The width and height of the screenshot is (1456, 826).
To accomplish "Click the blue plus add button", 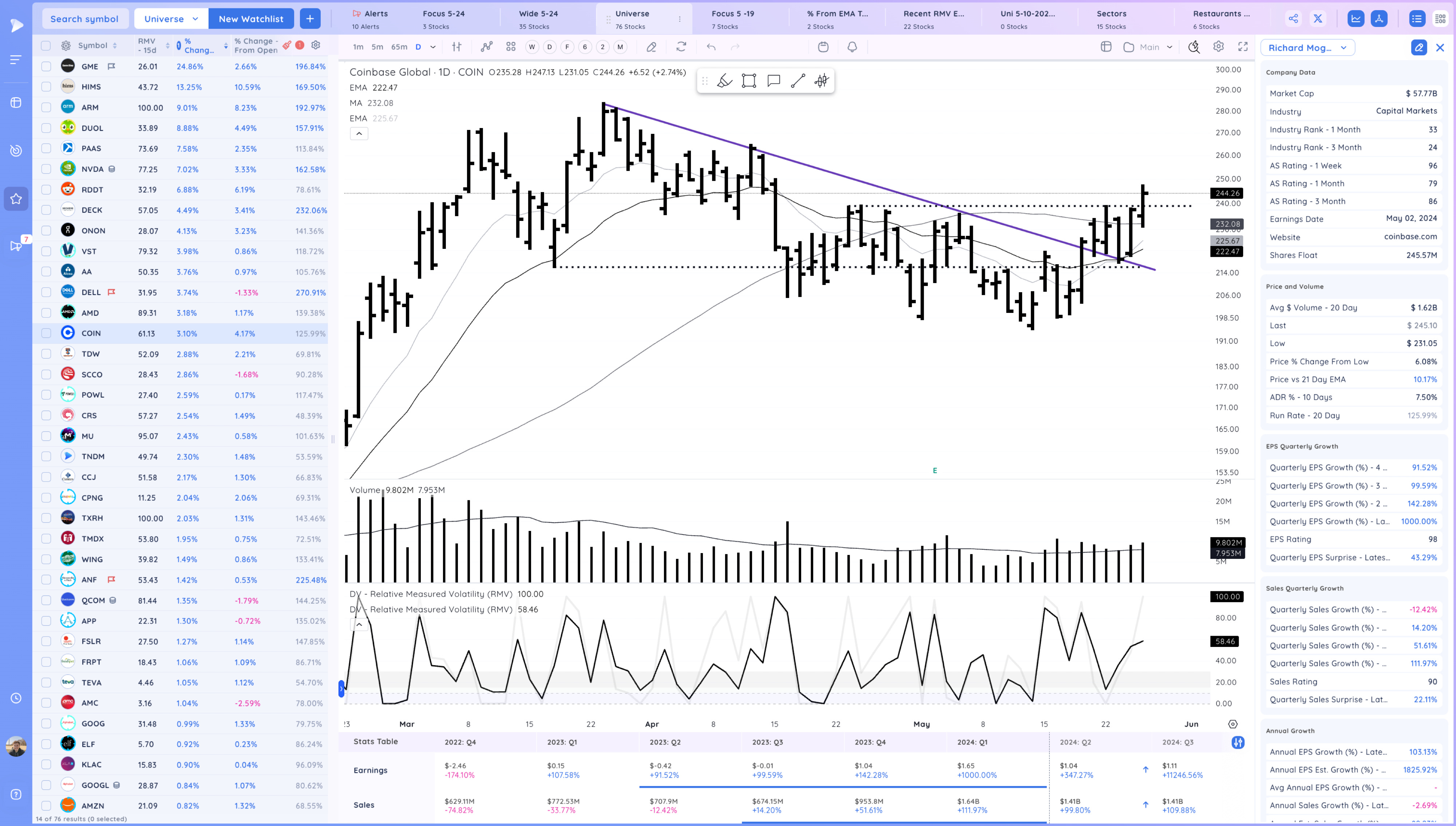I will pos(310,19).
